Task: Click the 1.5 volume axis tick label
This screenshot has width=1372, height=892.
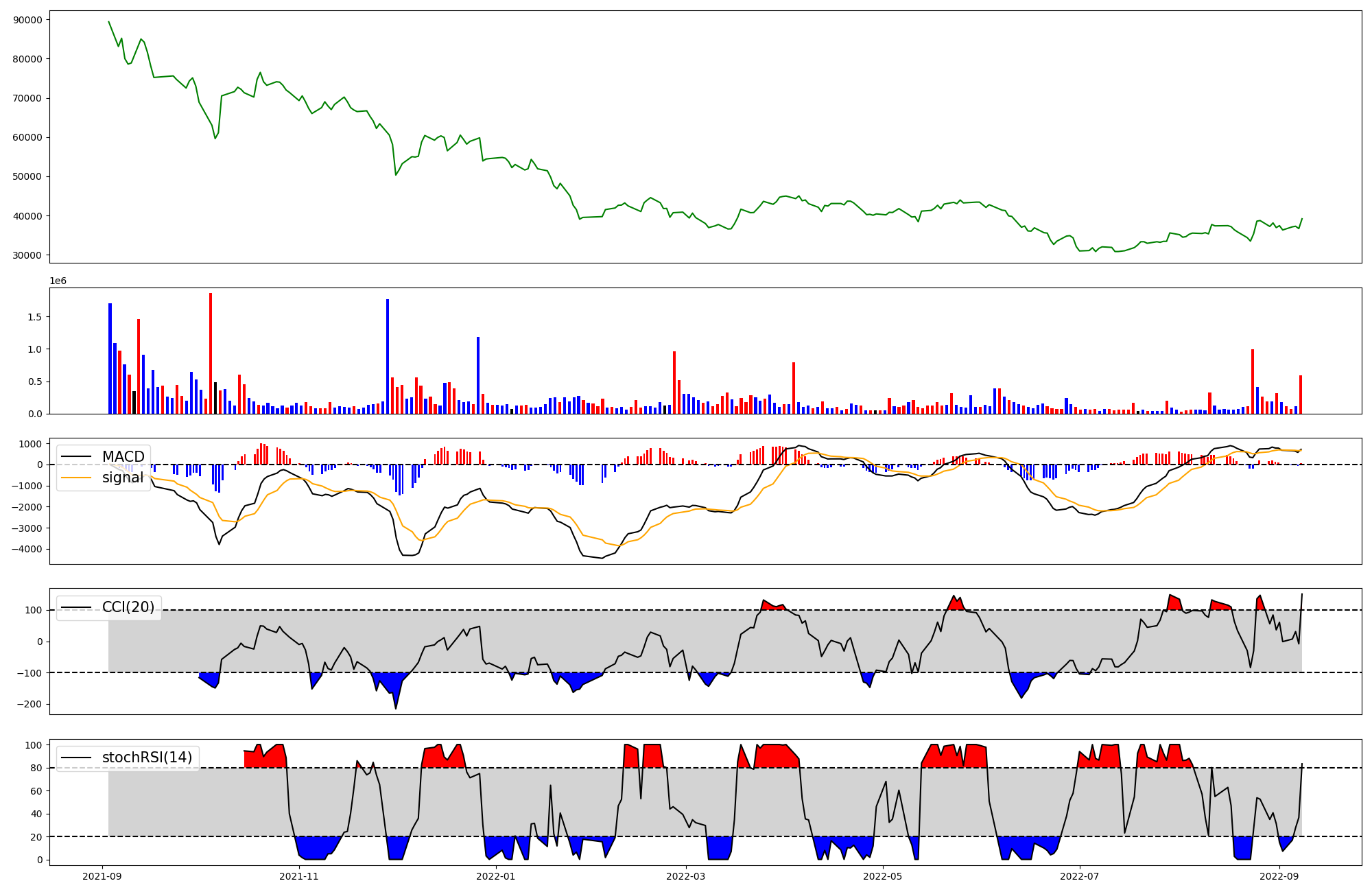Action: click(x=35, y=317)
